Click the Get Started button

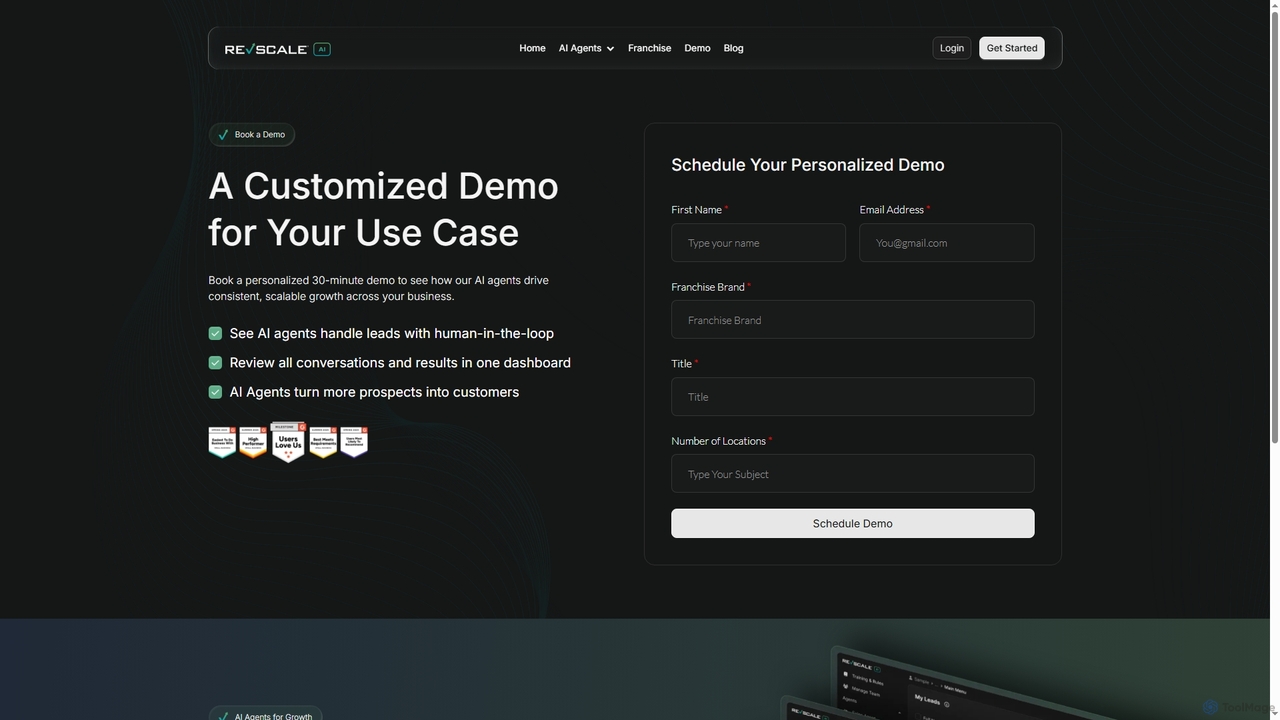[x=1012, y=48]
